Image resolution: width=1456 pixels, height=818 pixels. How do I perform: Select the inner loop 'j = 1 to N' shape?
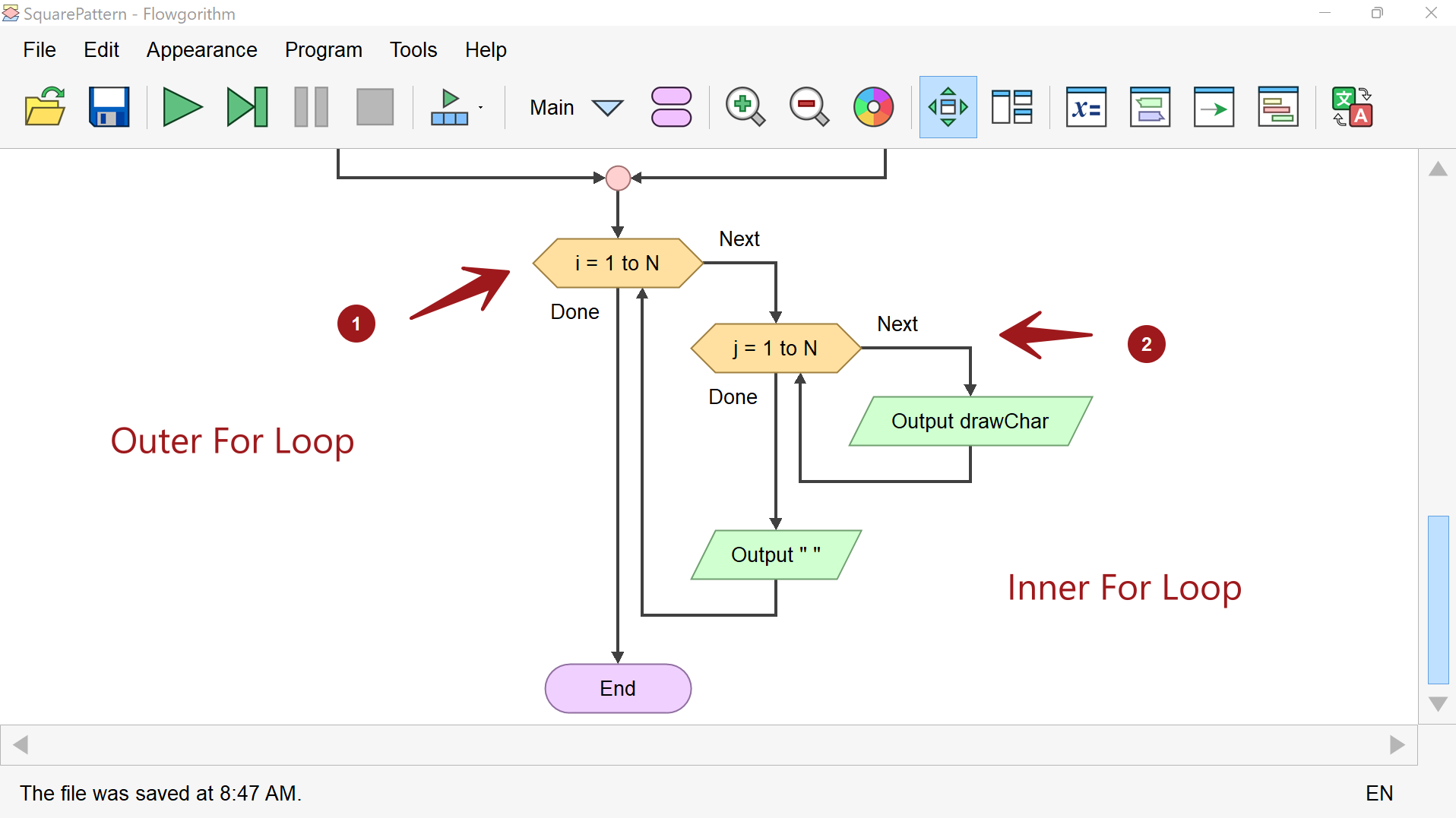pos(776,348)
